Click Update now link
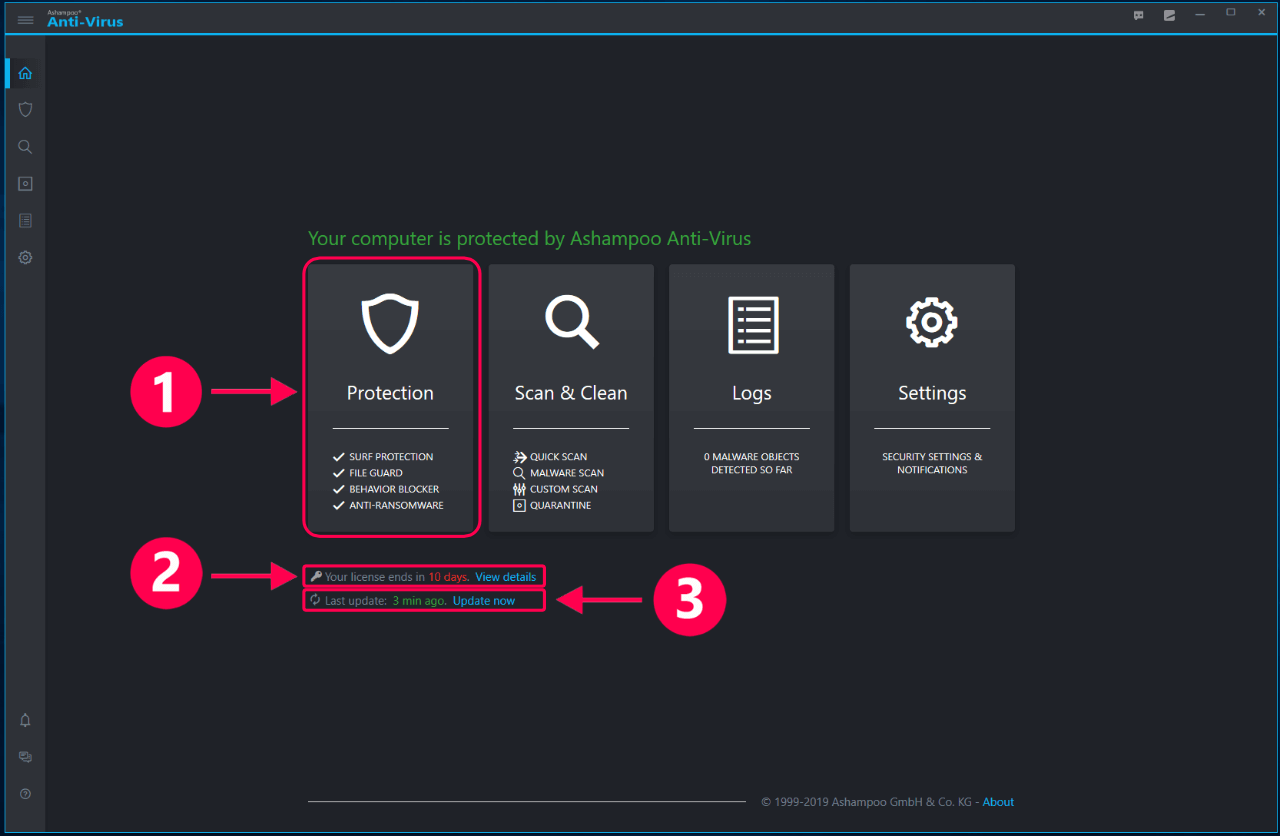The width and height of the screenshot is (1280, 836). 484,601
